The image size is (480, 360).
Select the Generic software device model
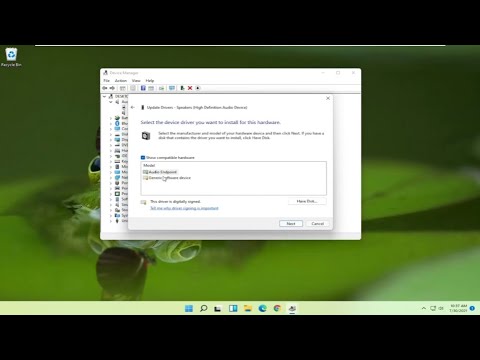[x=167, y=178]
